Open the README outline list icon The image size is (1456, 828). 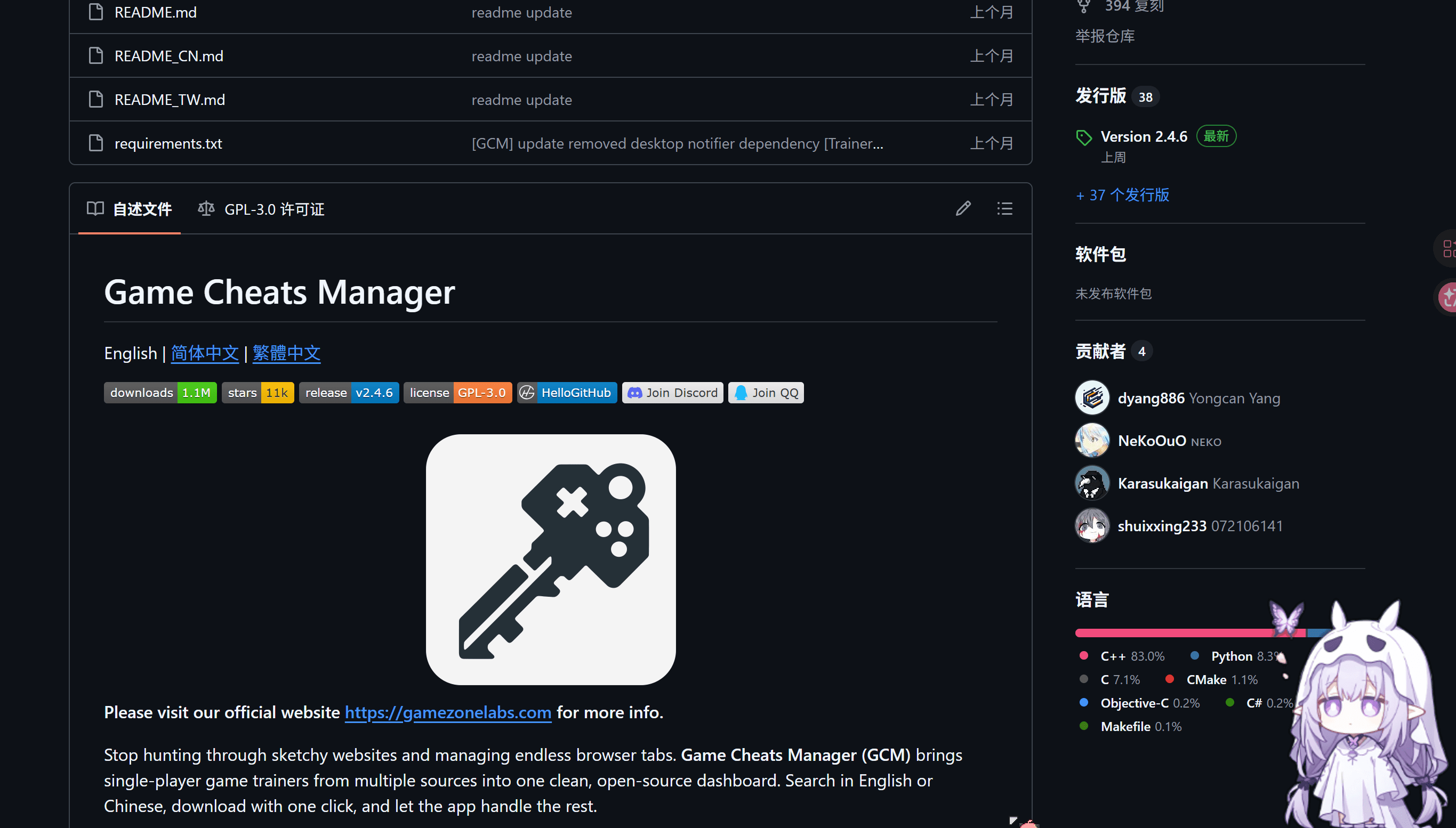pos(1004,209)
